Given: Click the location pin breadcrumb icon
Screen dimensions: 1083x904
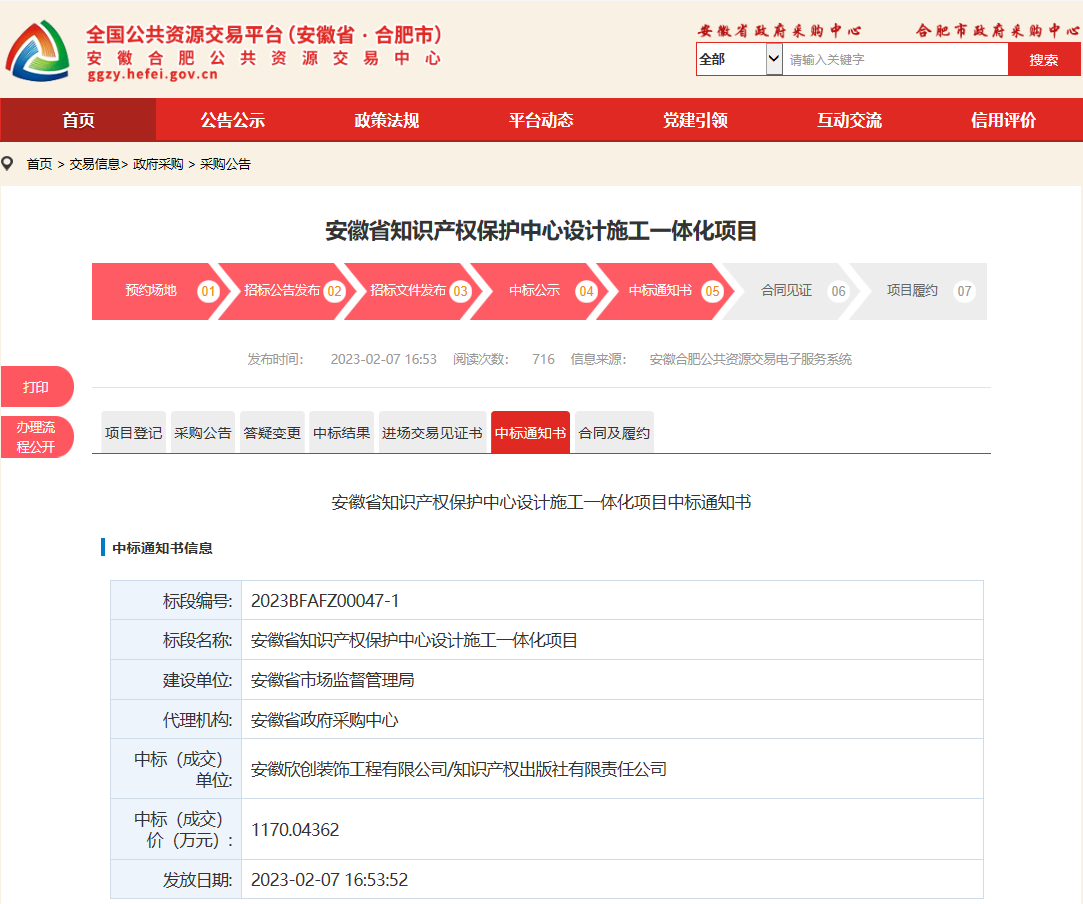Looking at the screenshot, I should click(x=9, y=163).
